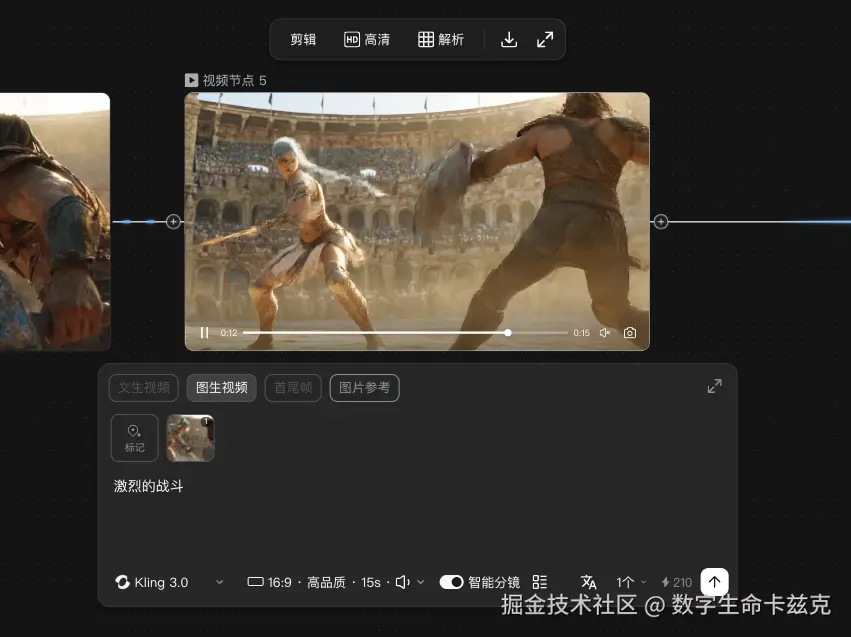Take a snapshot with the camera icon
Screen dimensions: 851x637
pos(630,332)
